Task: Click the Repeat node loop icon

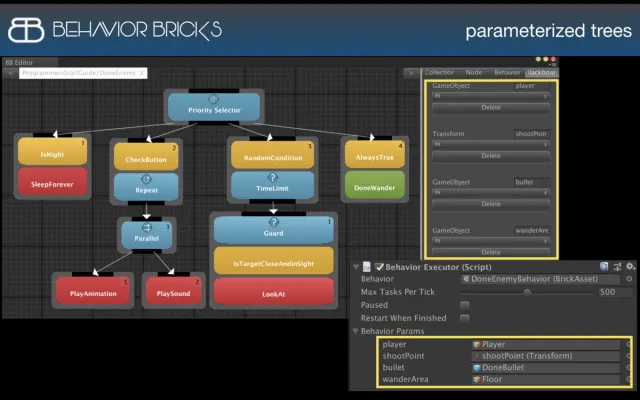Action: [146, 179]
